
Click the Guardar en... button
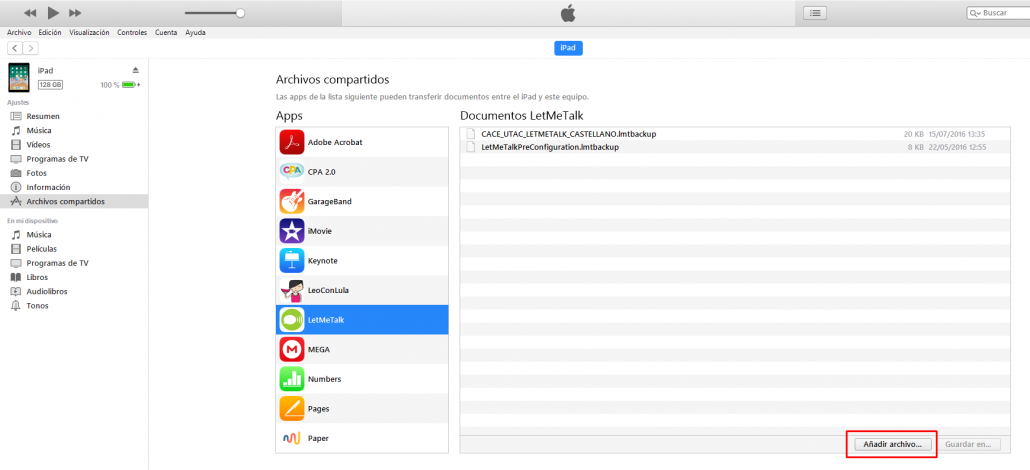tap(968, 444)
